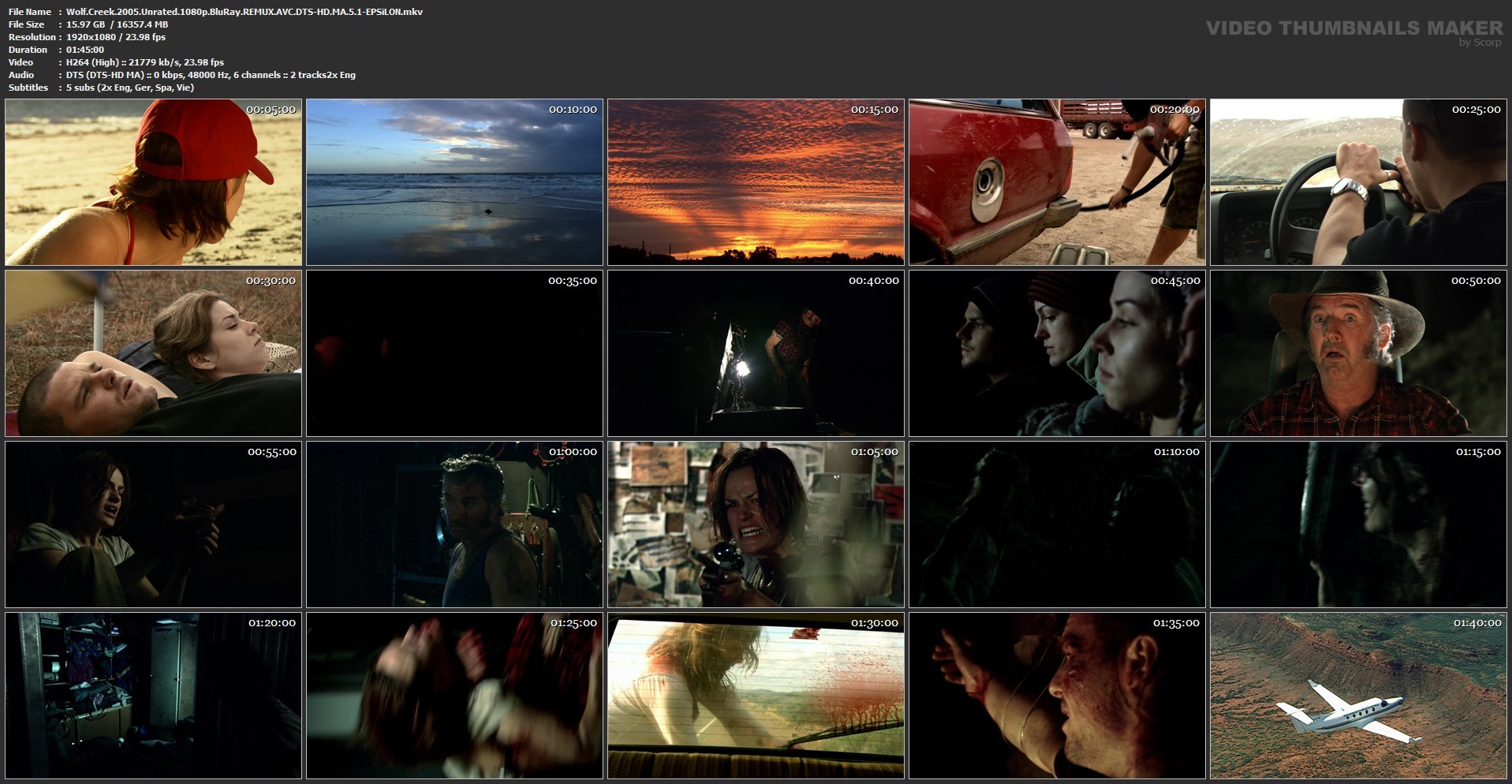Select the 01:40:00 airplane over desert thumbnail

coord(1358,696)
